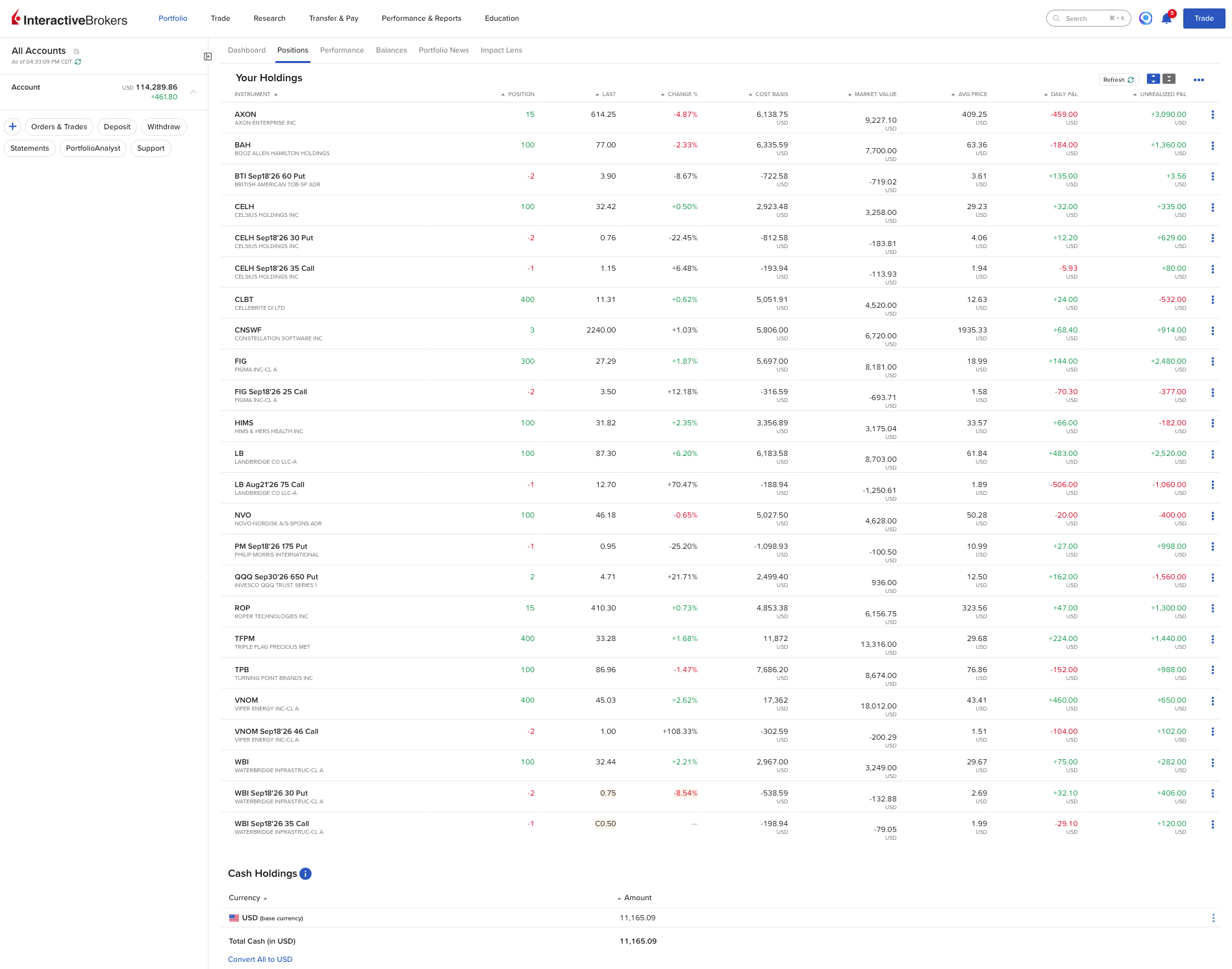Click Convert All to USD link
The width and height of the screenshot is (1232, 969).
coord(260,959)
